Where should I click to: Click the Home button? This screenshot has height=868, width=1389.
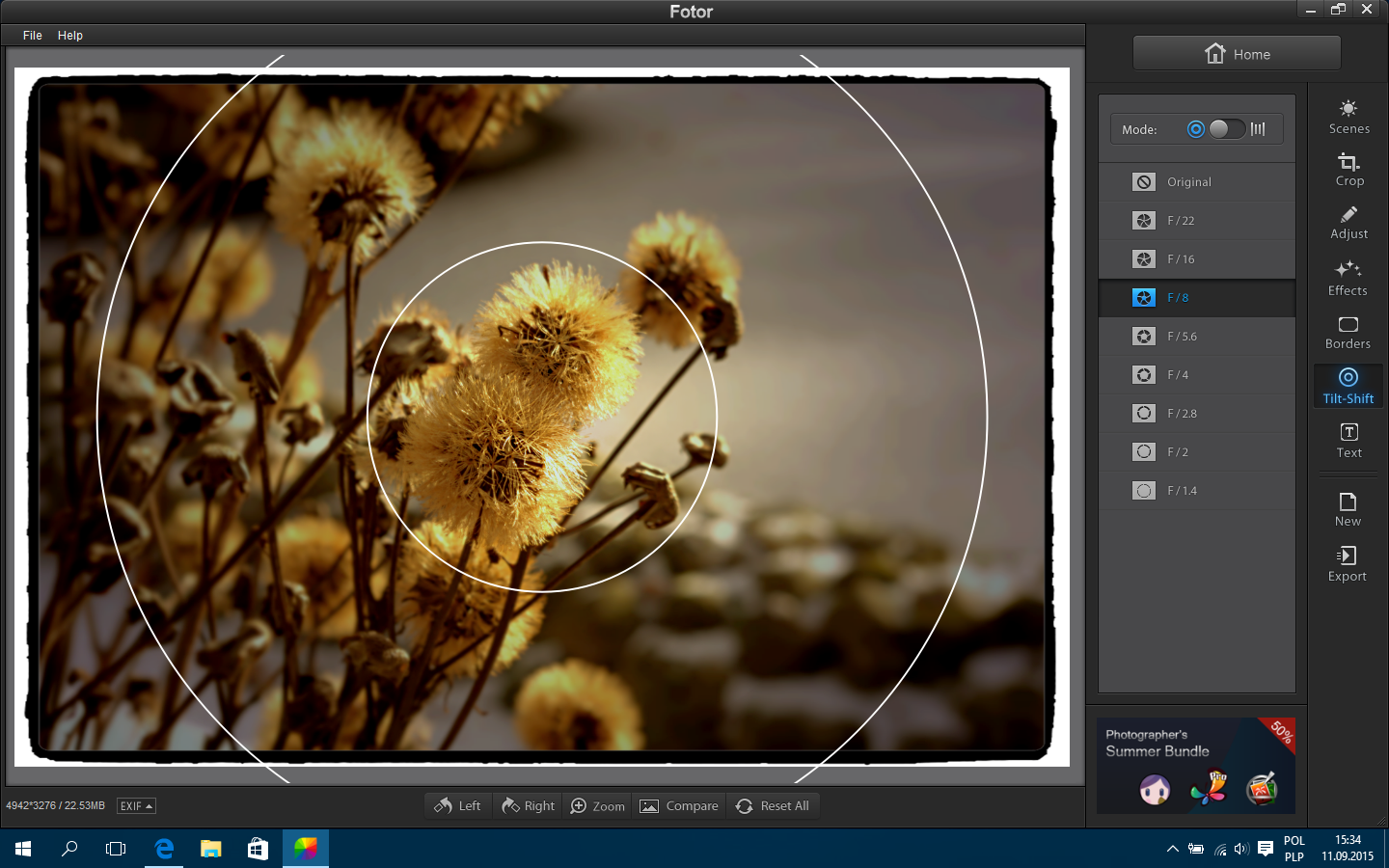[1237, 54]
